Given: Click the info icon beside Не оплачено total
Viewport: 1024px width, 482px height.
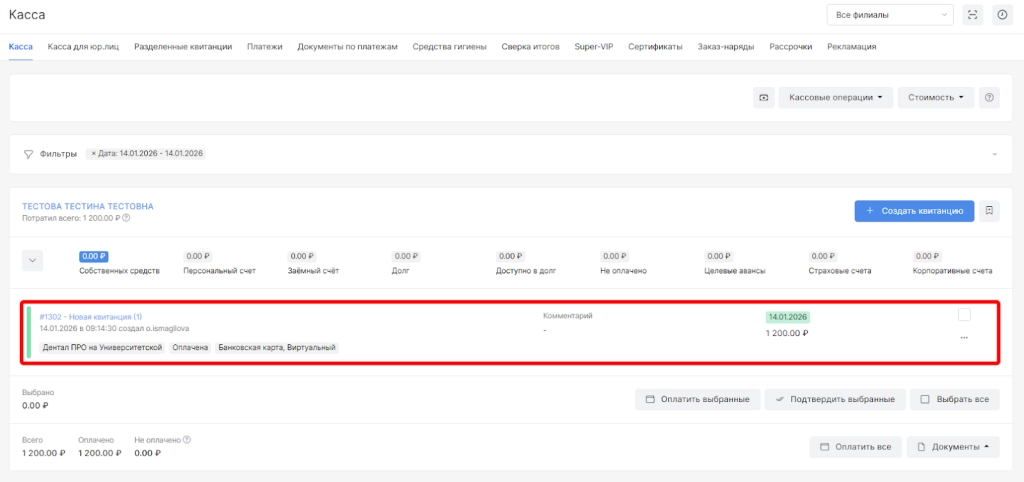Looking at the screenshot, I should pyautogui.click(x=187, y=439).
